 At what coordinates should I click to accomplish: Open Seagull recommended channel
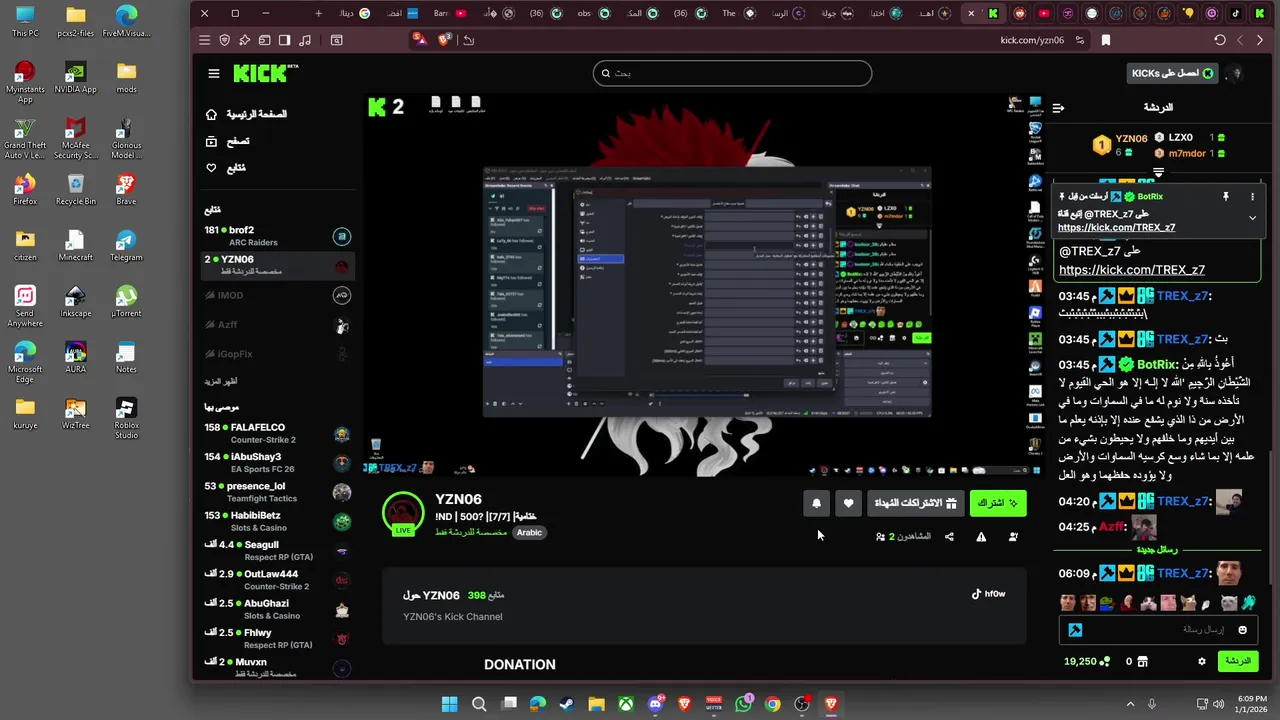[277, 551]
